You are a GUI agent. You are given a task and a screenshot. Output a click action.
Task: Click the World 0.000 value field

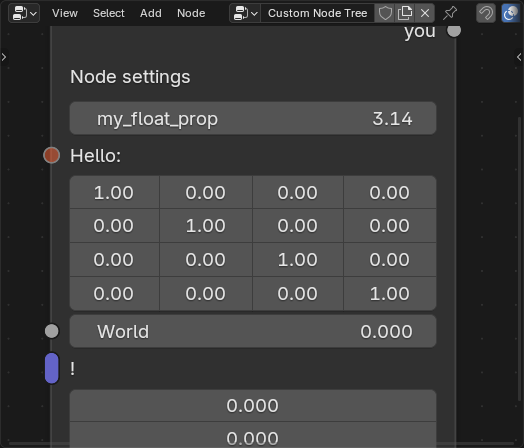[x=253, y=331]
